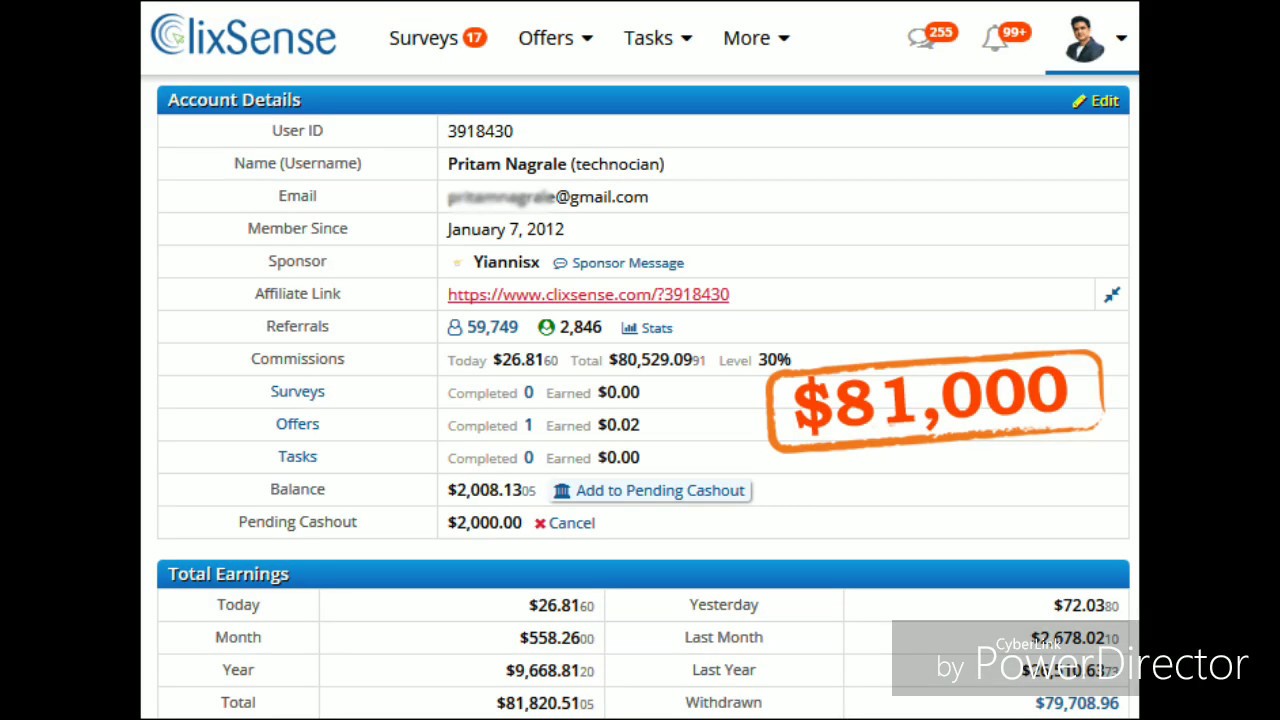
Task: Click Edit in Account Details header
Action: pyautogui.click(x=1095, y=101)
